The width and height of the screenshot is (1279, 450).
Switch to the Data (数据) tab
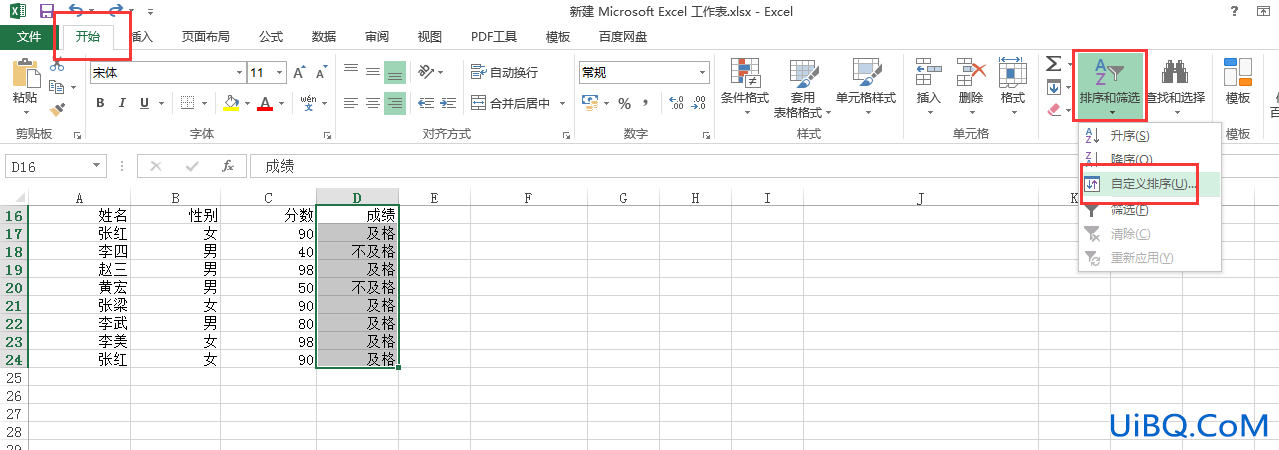[x=324, y=37]
